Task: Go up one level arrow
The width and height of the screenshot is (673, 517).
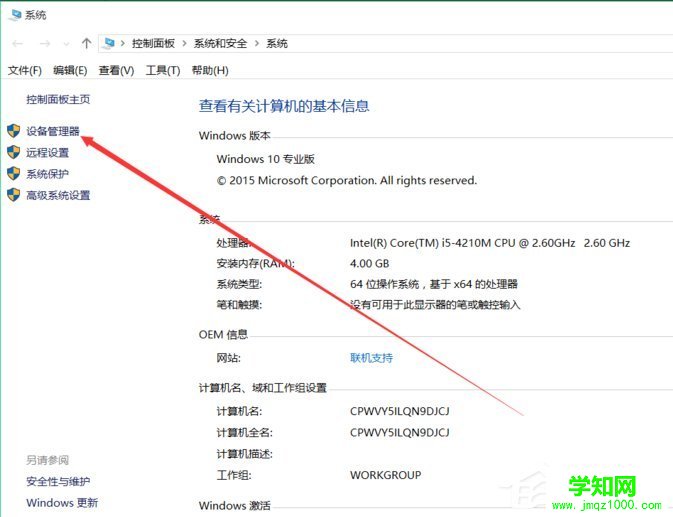Action: [86, 43]
